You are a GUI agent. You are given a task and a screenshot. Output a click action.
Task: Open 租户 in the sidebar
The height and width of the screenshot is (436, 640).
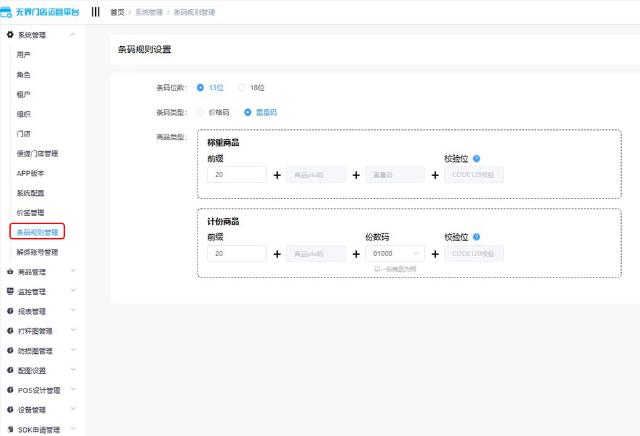23,94
